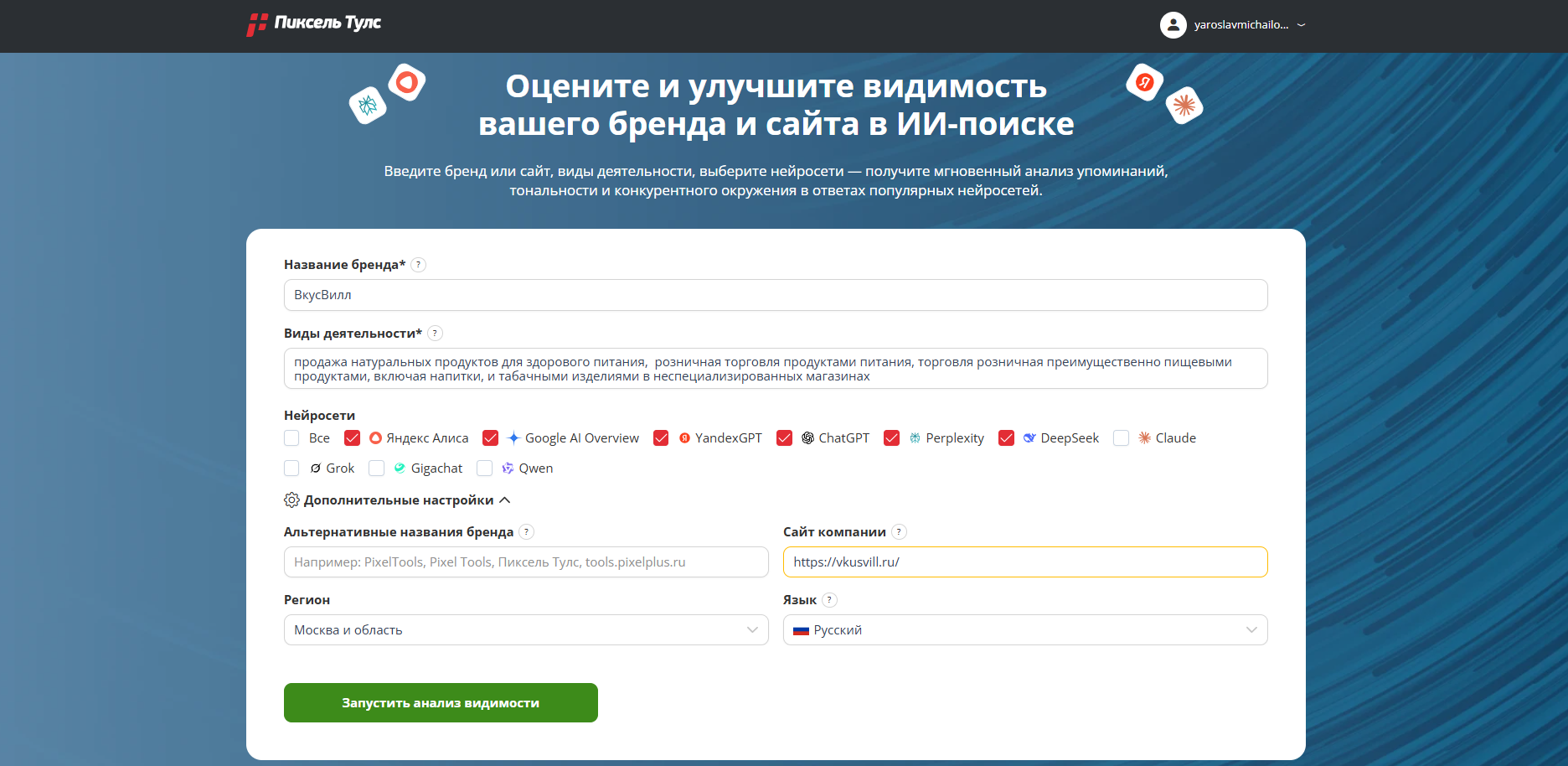The height and width of the screenshot is (766, 1568).
Task: Open the Регион dropdown
Action: point(525,630)
